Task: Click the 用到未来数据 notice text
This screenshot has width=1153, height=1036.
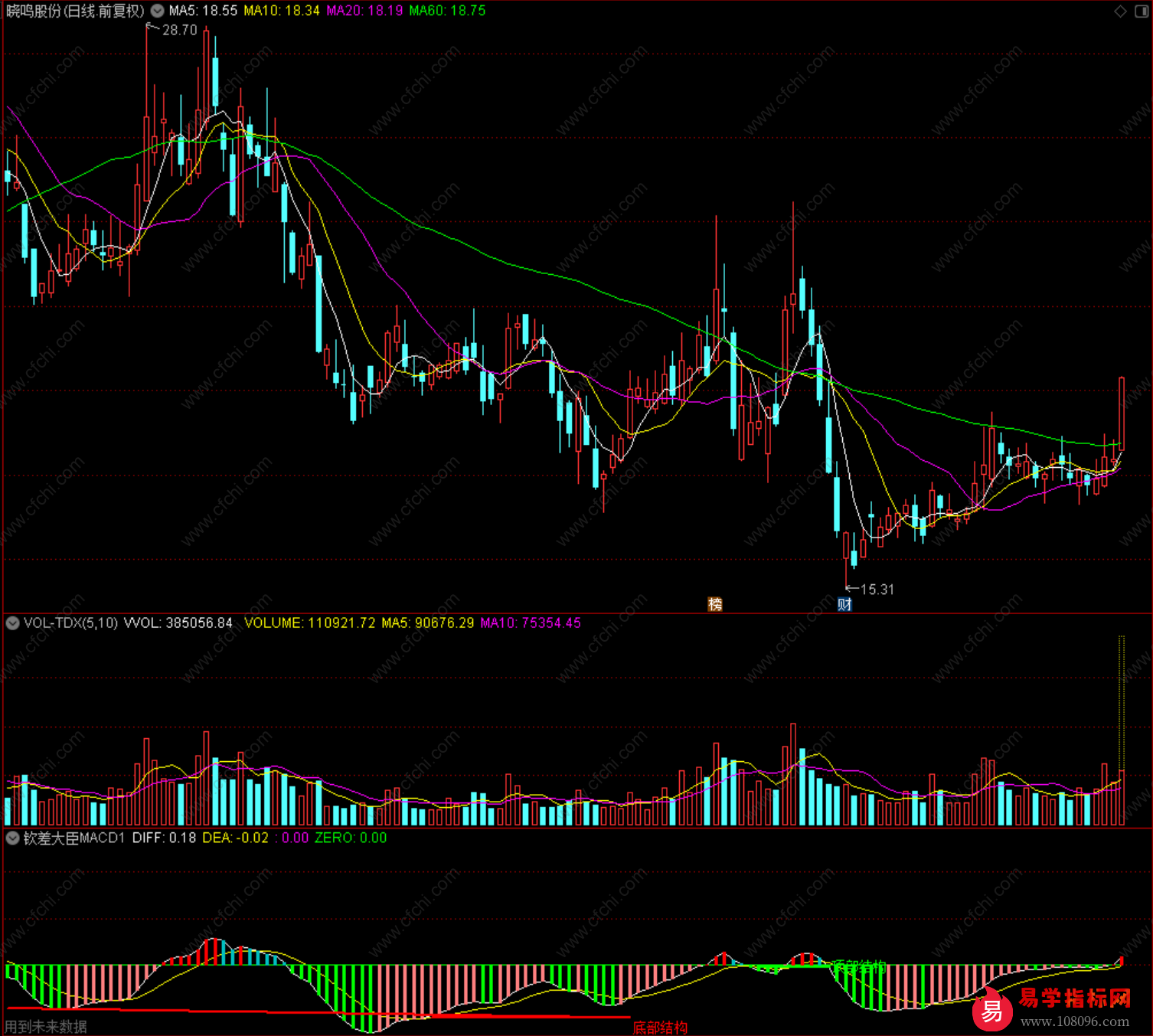Action: pos(46,1027)
